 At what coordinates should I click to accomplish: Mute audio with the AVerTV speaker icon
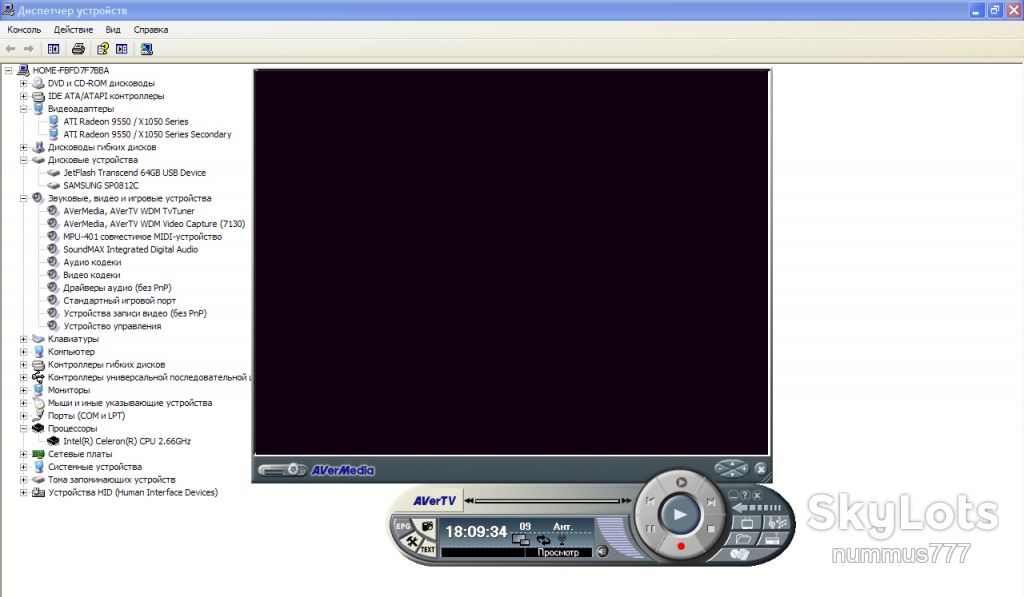602,551
